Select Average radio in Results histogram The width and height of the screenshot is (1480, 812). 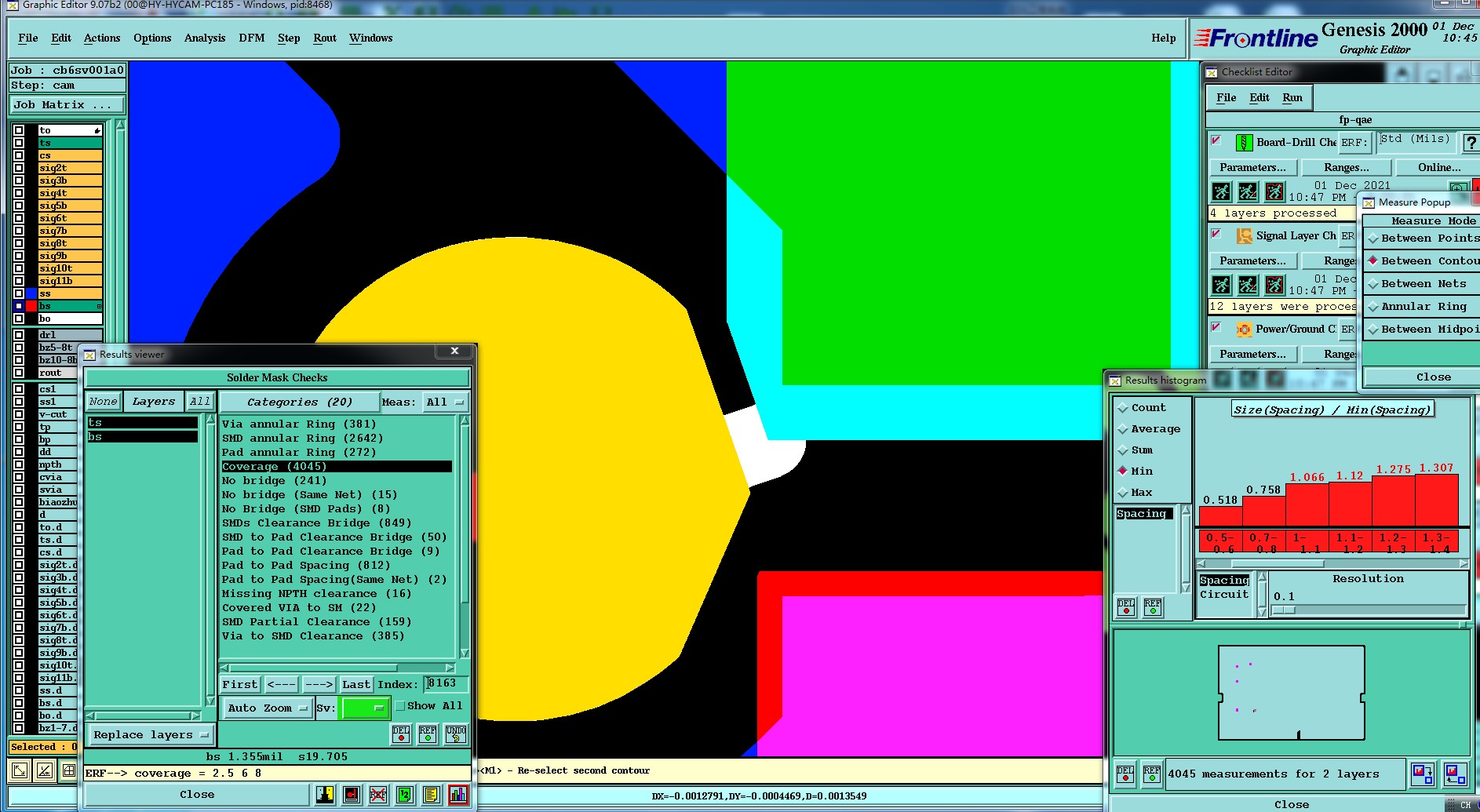click(1123, 429)
